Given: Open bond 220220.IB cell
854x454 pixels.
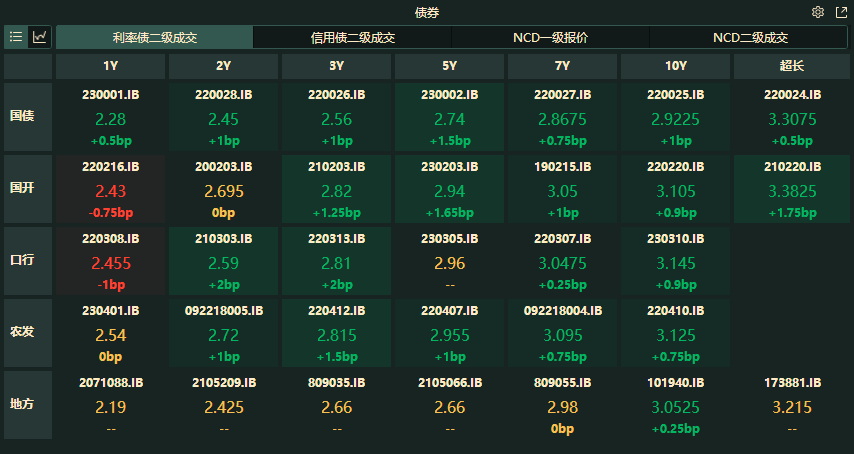Looking at the screenshot, I should (x=675, y=188).
